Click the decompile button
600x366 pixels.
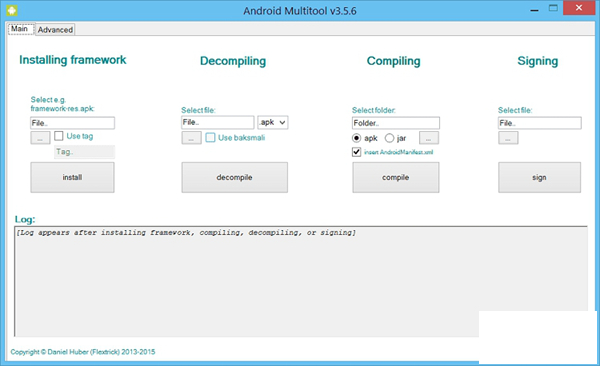235,177
